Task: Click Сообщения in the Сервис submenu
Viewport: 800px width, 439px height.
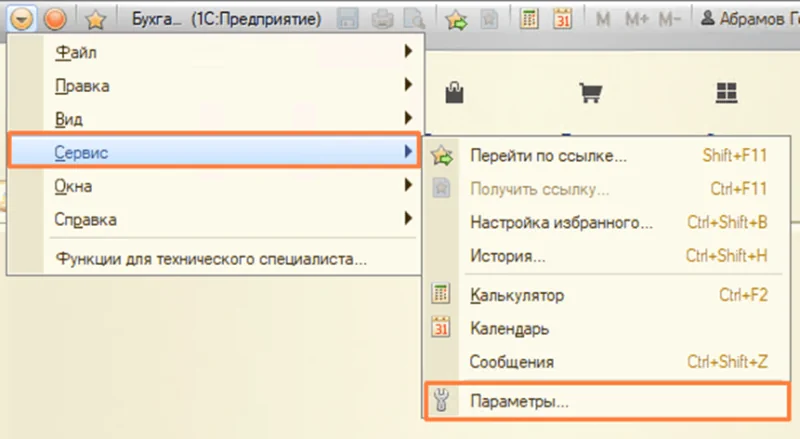Action: (x=511, y=361)
